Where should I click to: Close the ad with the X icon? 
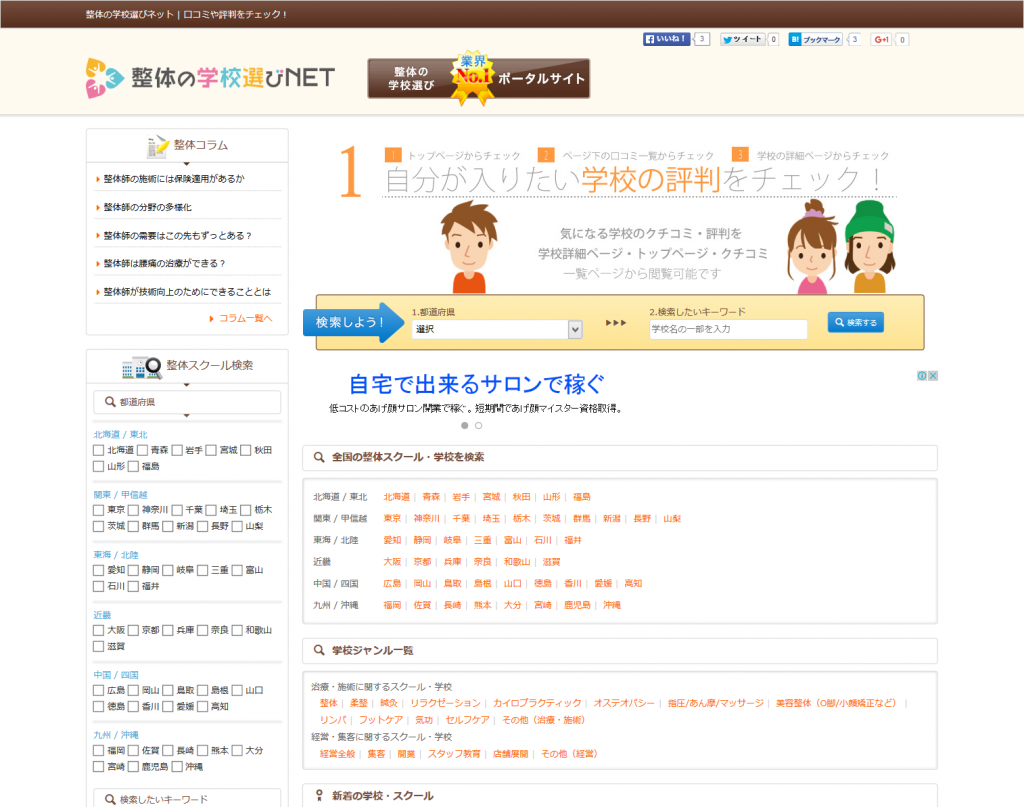point(932,376)
